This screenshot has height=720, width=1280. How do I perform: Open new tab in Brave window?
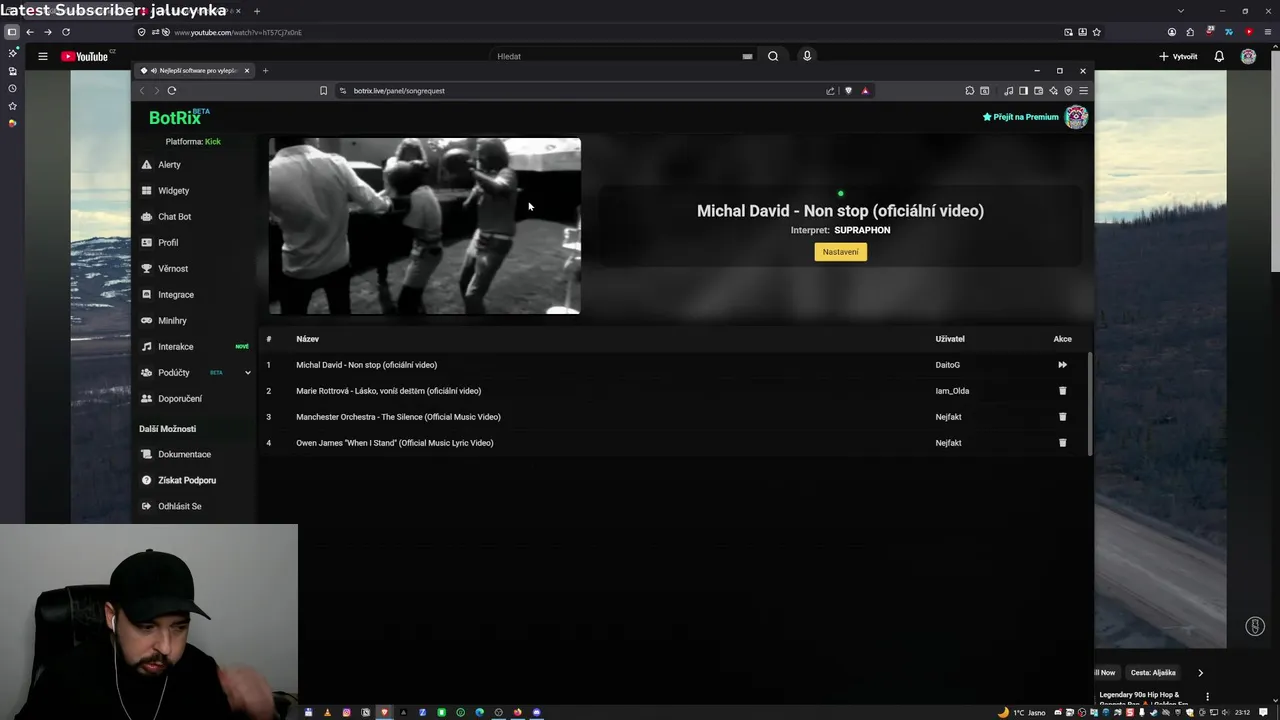pos(265,71)
